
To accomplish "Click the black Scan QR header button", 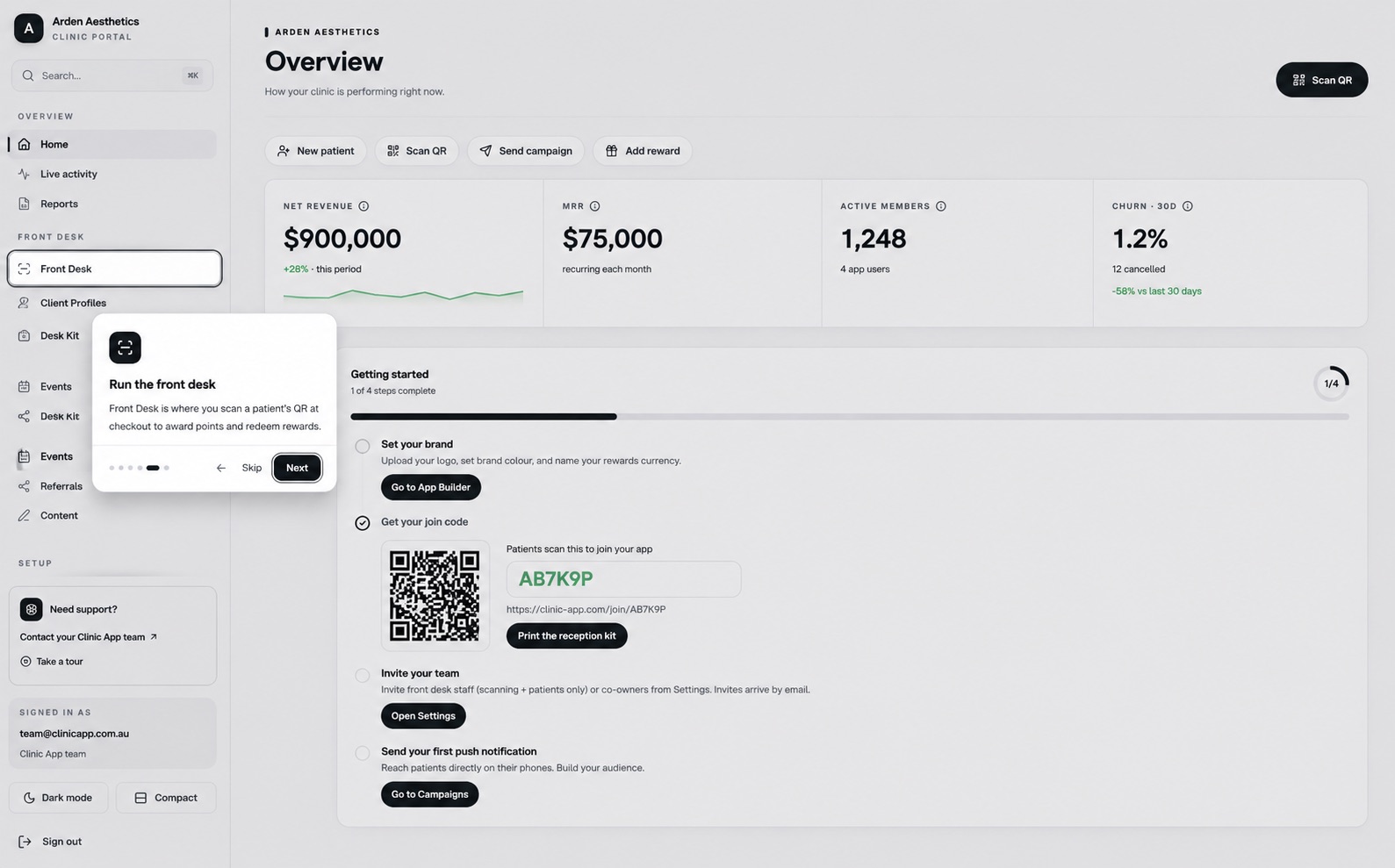I will tap(1321, 80).
